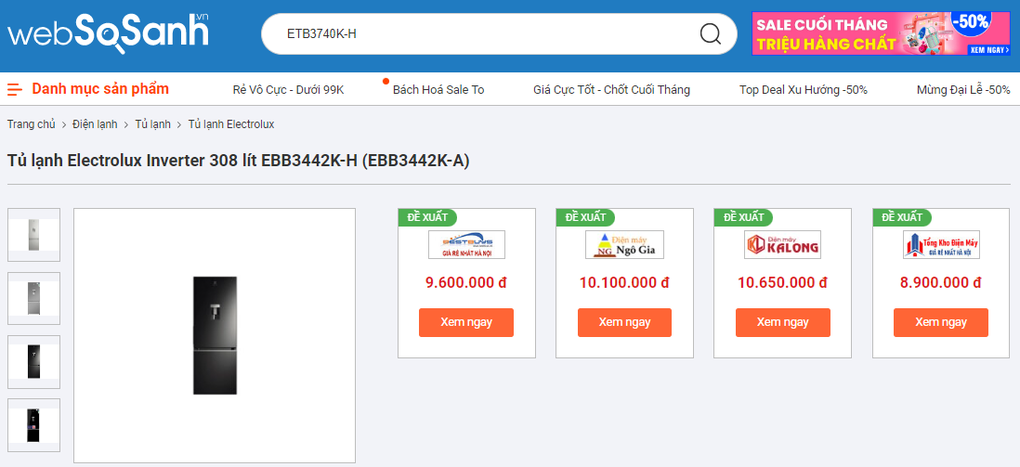Click the search magnifier icon

tap(710, 34)
